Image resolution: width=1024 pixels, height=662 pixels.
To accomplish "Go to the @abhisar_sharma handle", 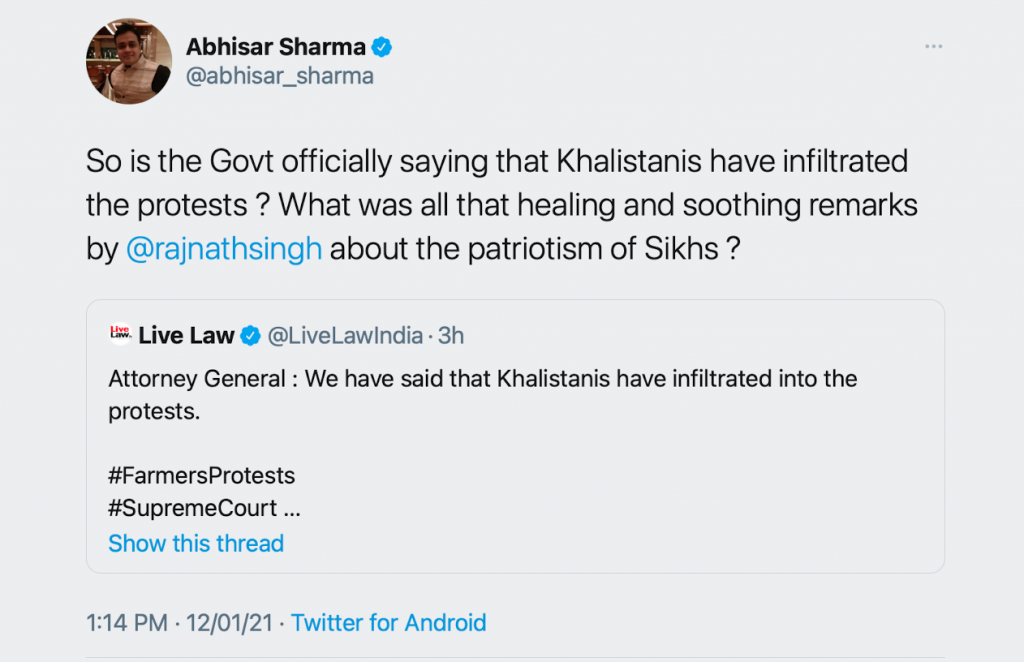I will [279, 76].
